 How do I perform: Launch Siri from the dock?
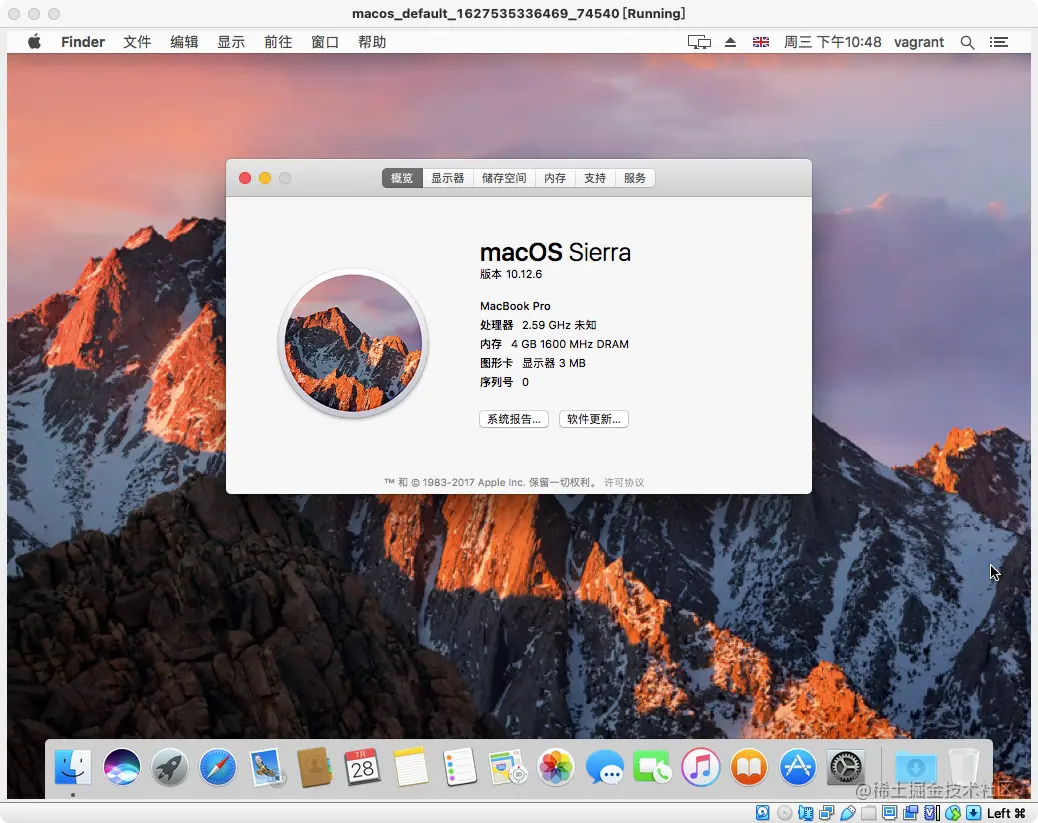[x=122, y=768]
